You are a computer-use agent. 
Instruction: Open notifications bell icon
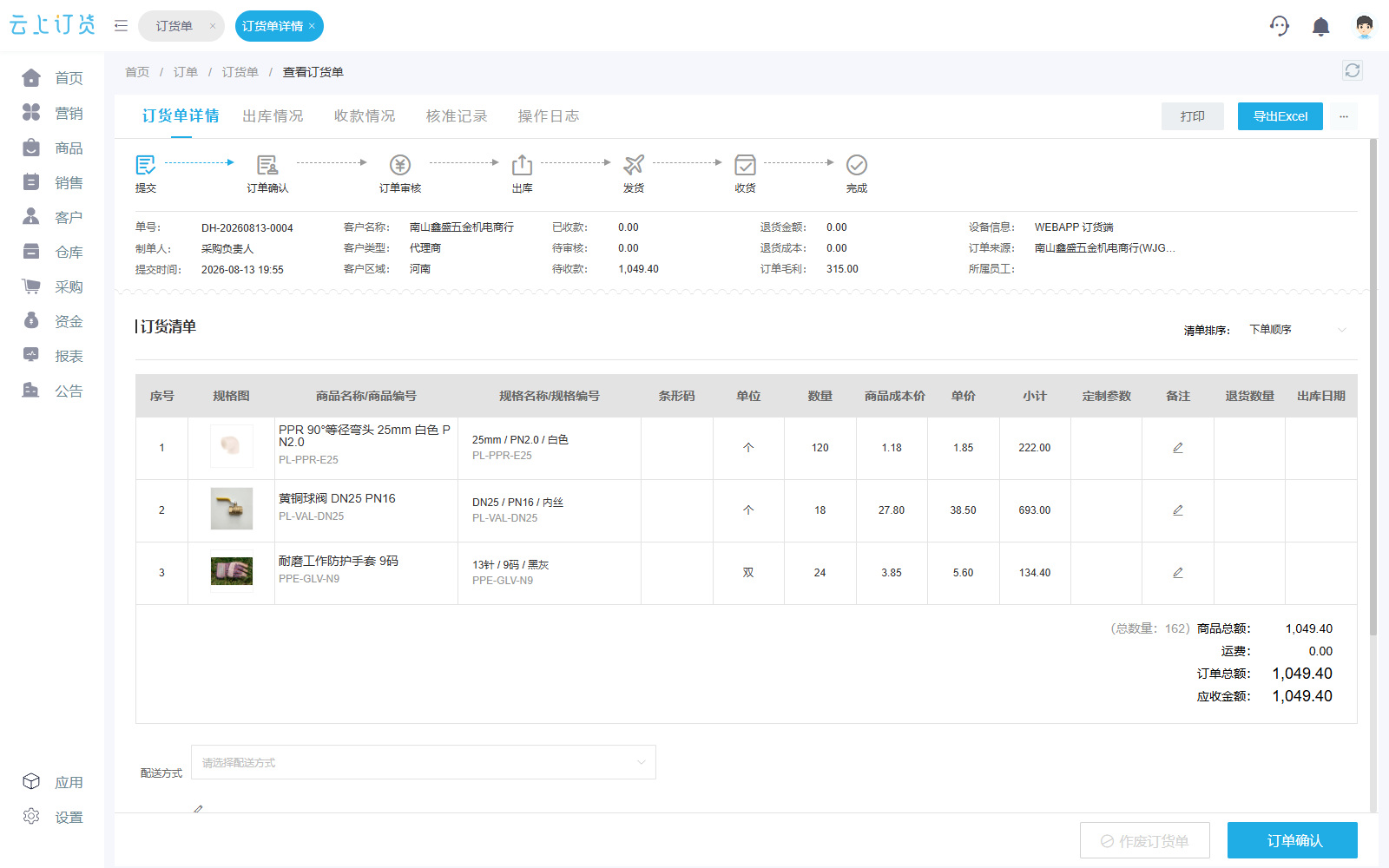point(1320,27)
